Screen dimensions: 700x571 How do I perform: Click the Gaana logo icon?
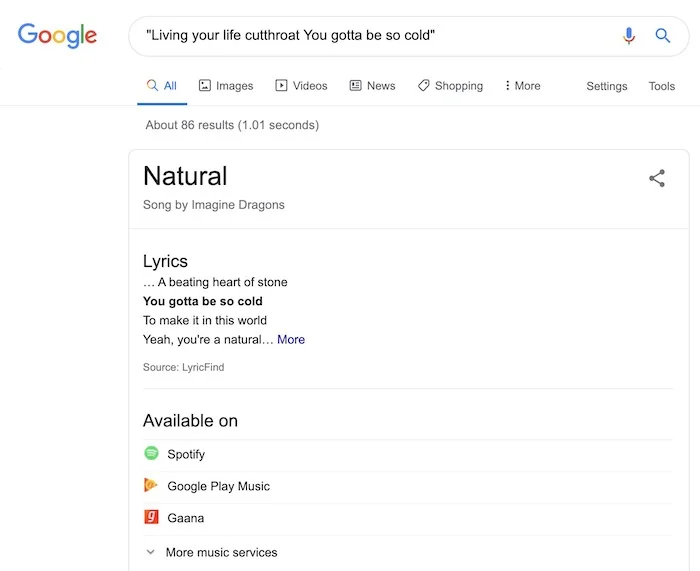click(151, 517)
